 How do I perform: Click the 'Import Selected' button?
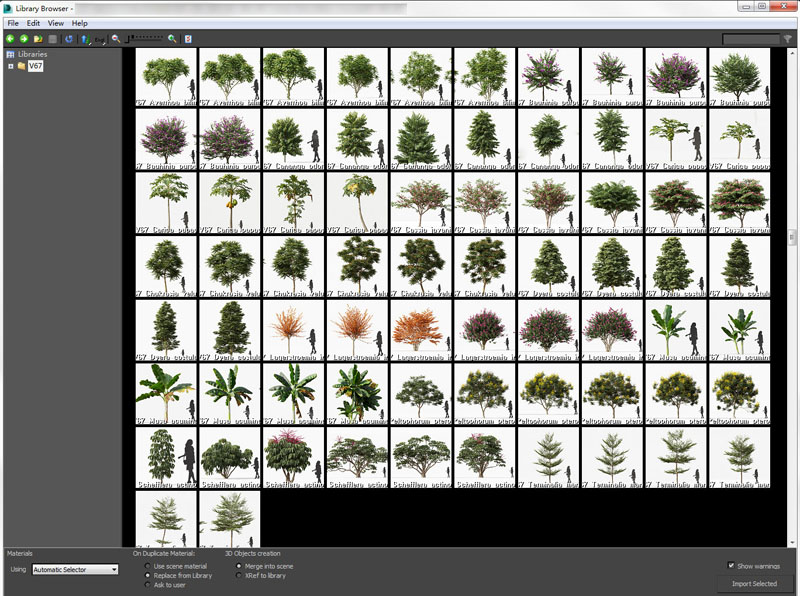coord(754,584)
